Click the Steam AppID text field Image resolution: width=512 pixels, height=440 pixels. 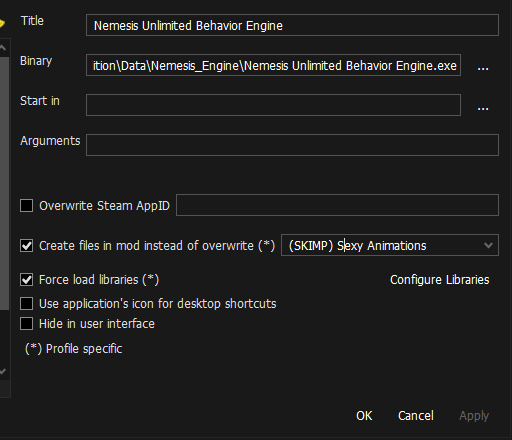click(x=337, y=205)
